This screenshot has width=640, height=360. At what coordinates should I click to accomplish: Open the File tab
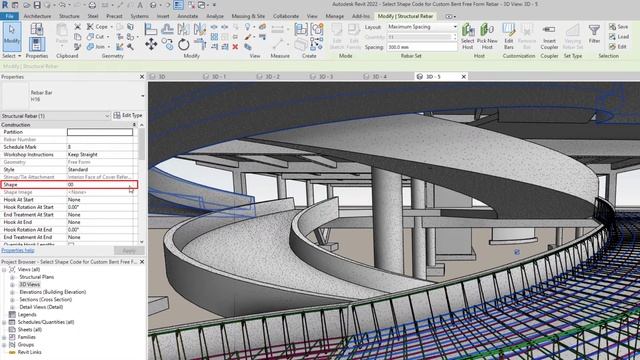coord(9,16)
